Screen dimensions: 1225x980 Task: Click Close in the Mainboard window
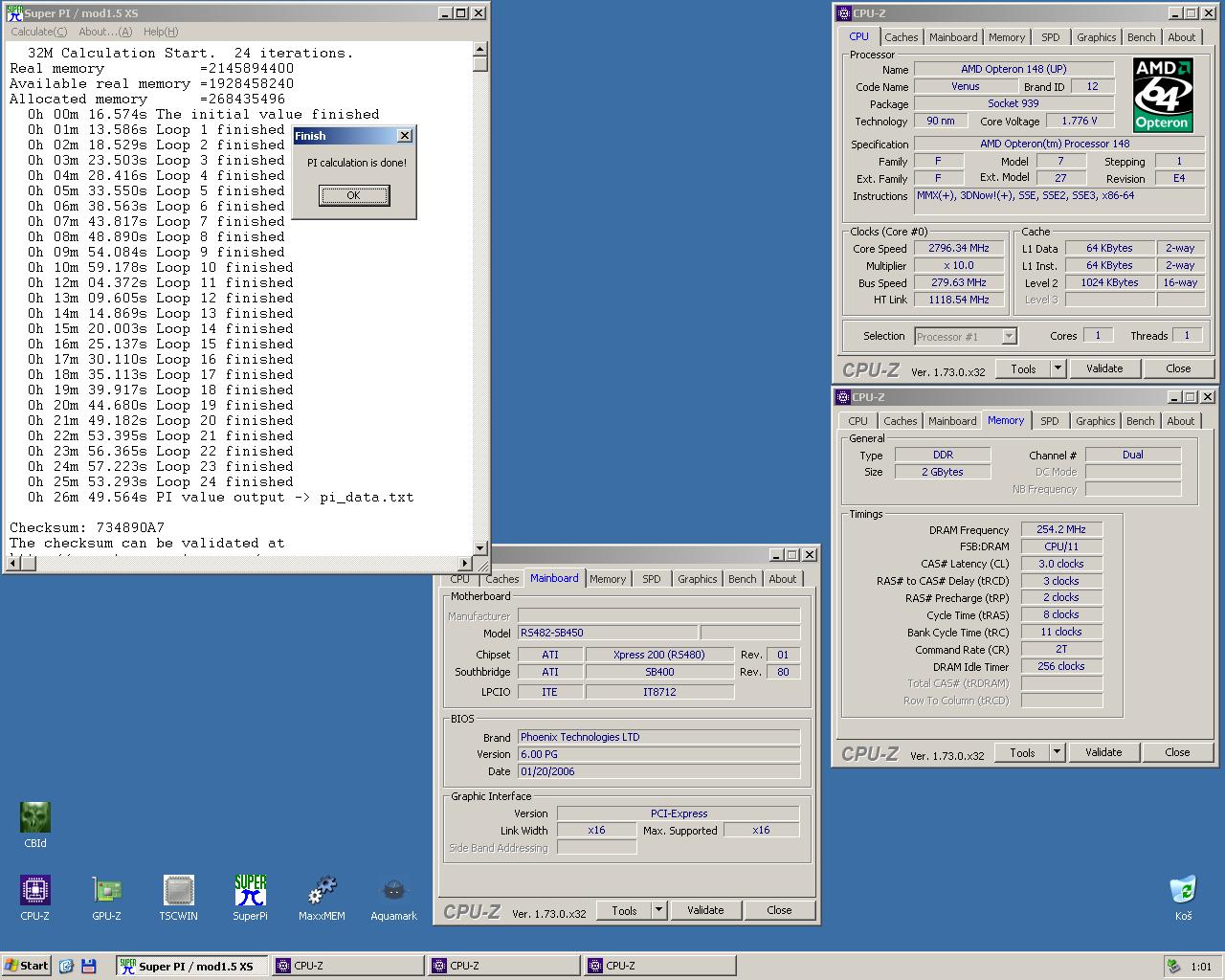coord(779,910)
